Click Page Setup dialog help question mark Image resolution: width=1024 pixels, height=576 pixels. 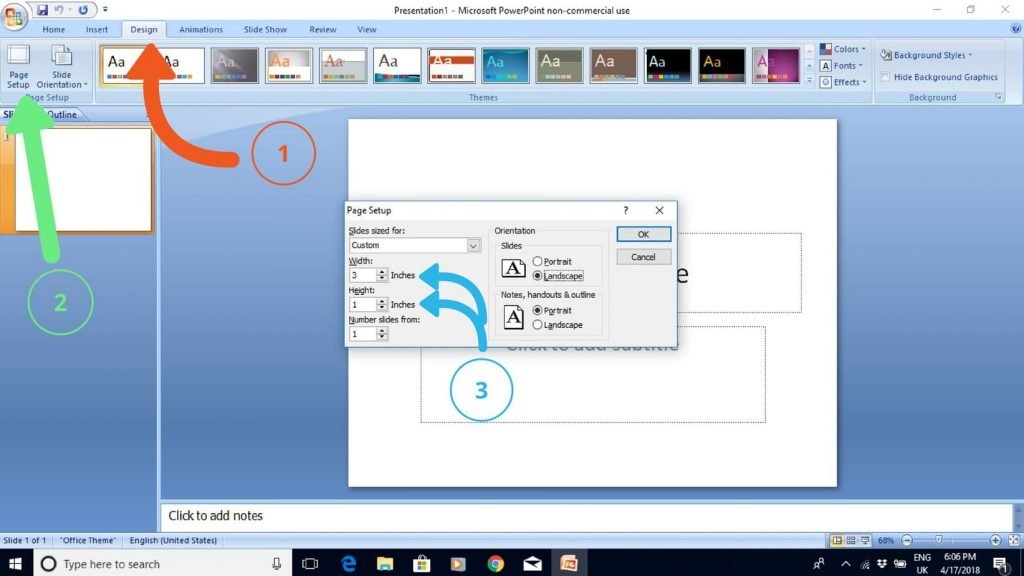626,210
